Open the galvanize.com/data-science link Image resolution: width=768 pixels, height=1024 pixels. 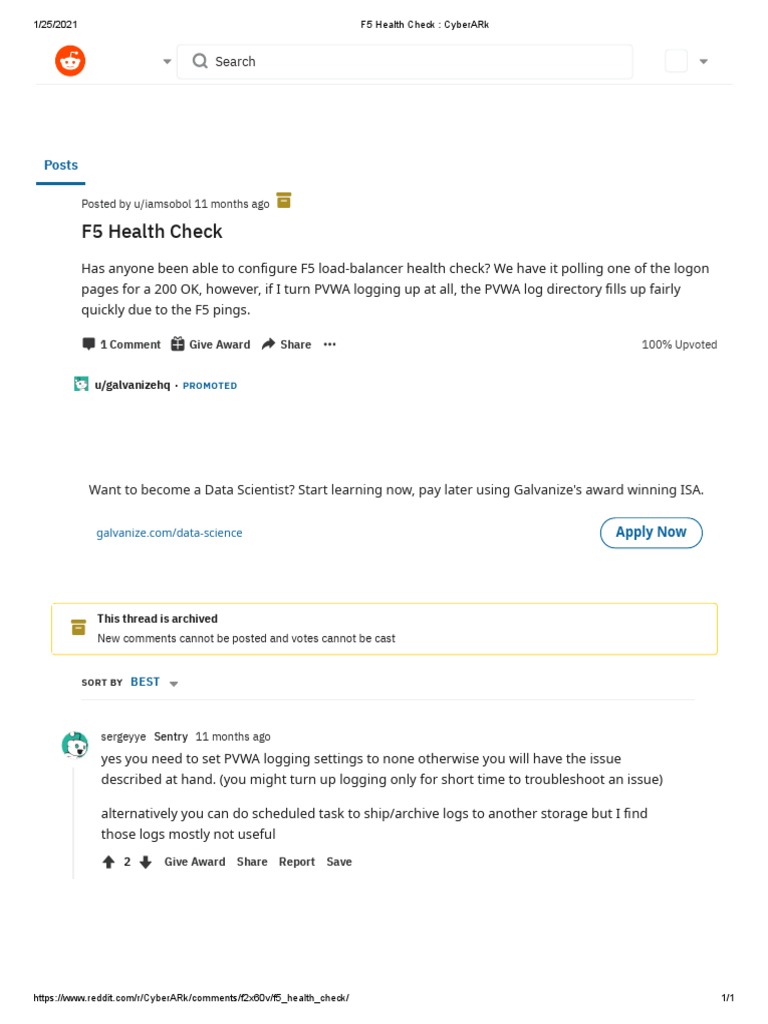[x=169, y=533]
